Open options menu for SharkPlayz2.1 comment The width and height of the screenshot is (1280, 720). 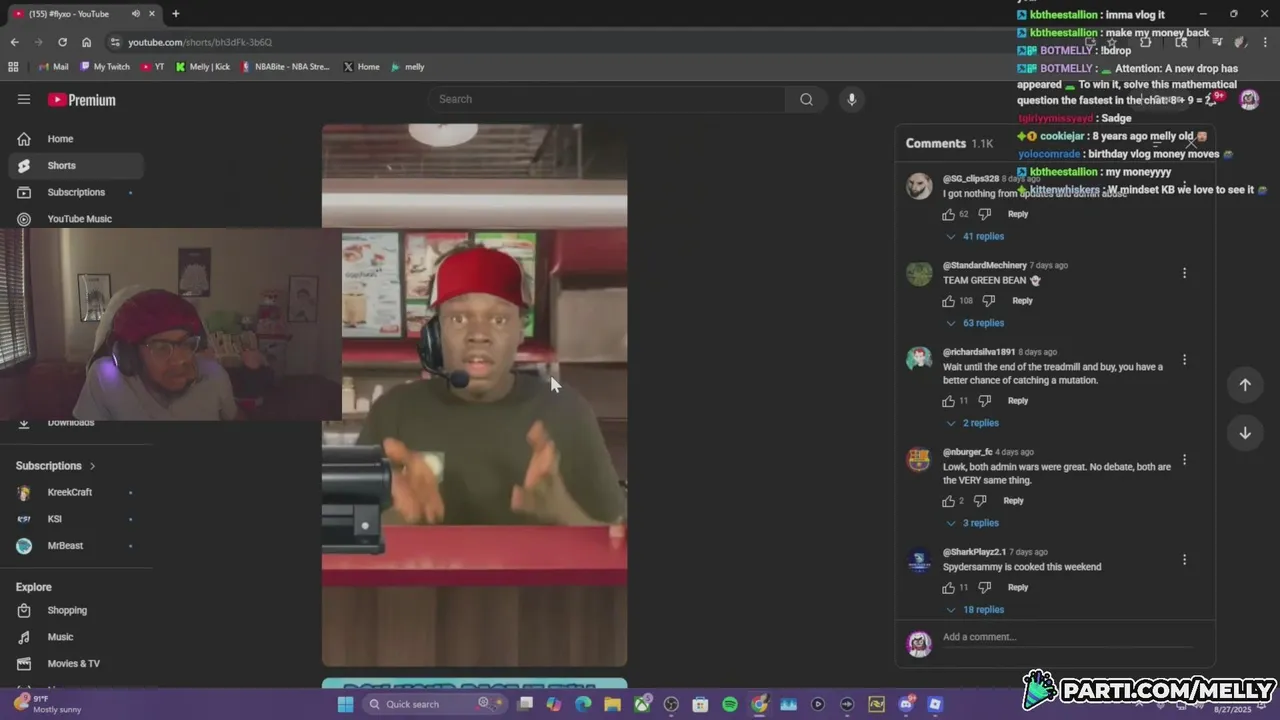[1184, 560]
